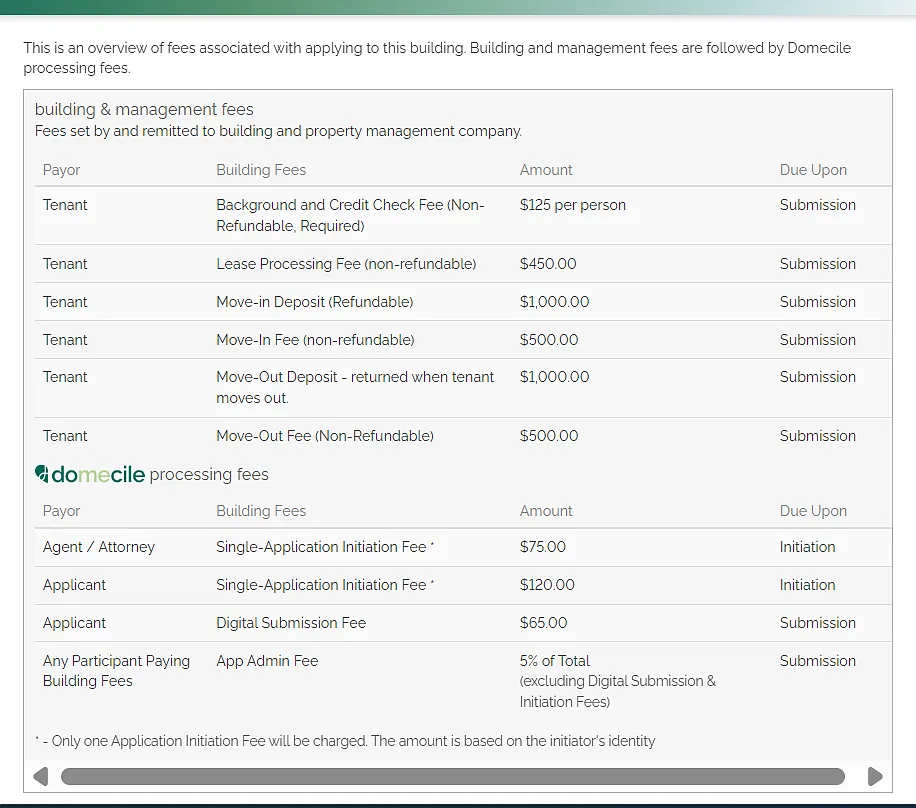Click the left scroll arrow
Screen dimensions: 916x808
coord(41,776)
